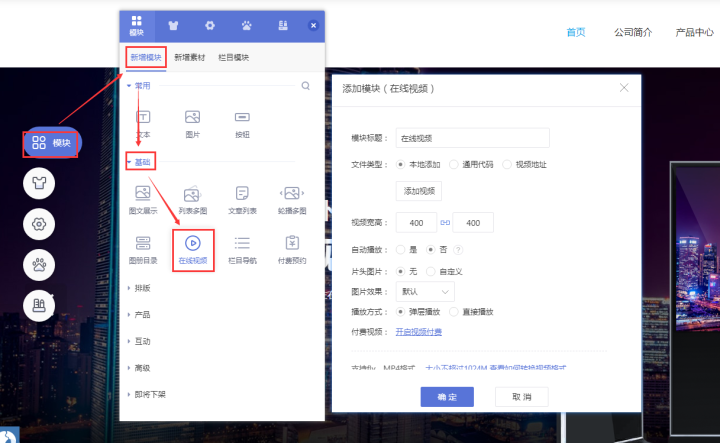The width and height of the screenshot is (720, 443).
Task: Click the 取消 button
Action: 522,397
